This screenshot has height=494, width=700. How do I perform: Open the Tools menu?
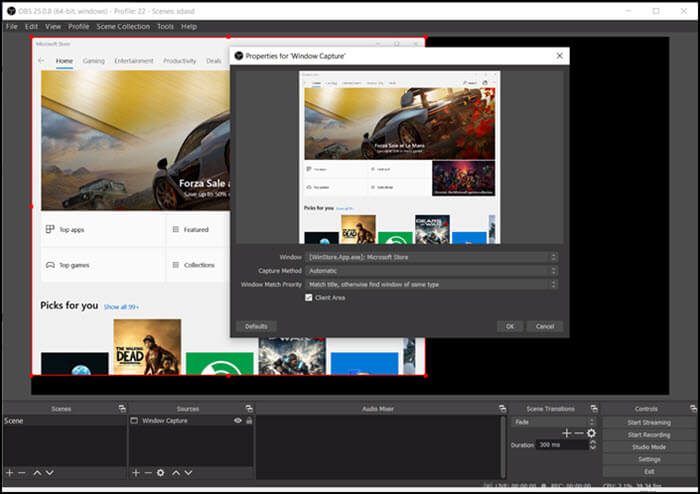165,26
